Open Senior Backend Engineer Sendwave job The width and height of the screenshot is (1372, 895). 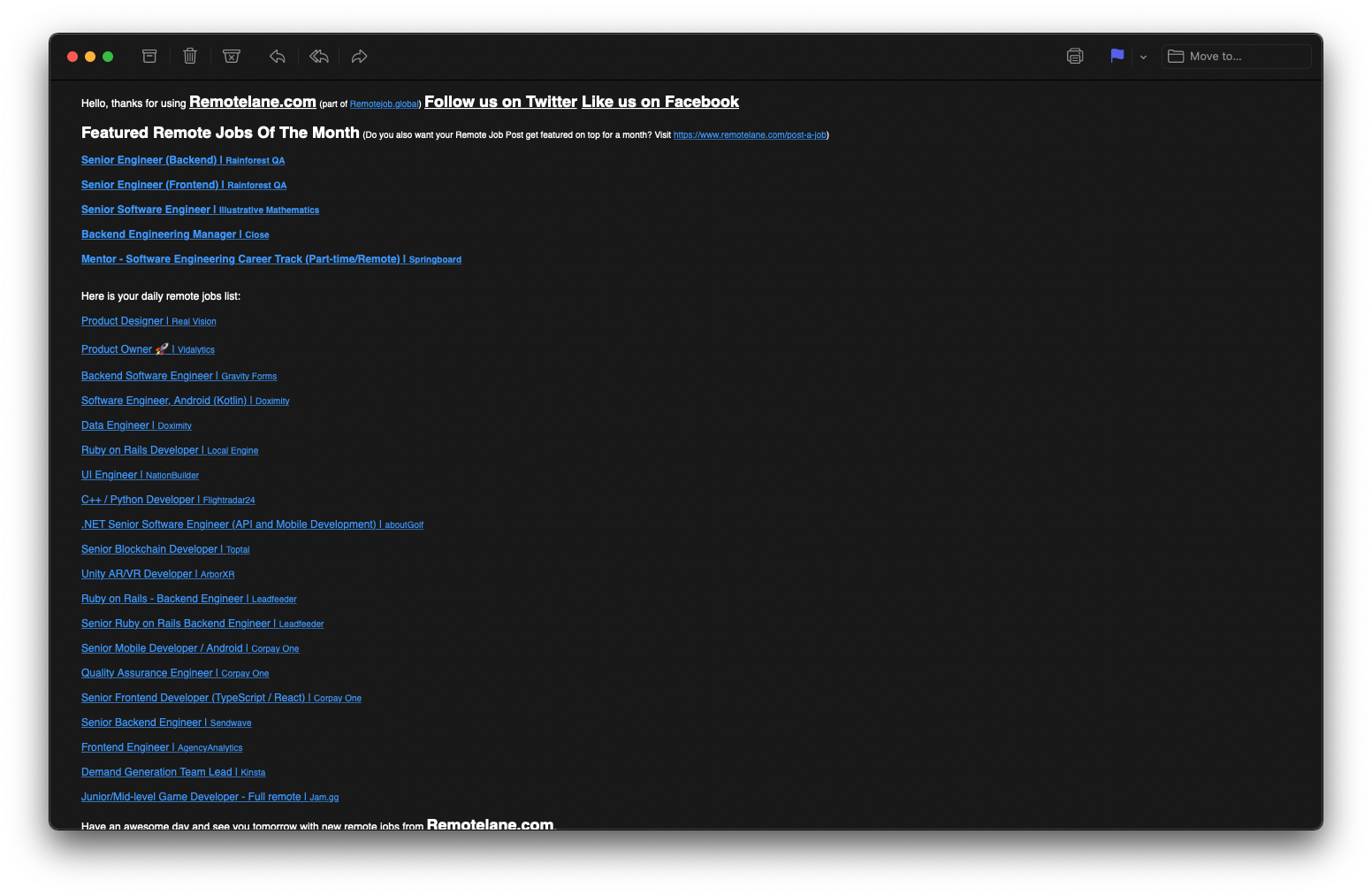[x=166, y=723]
